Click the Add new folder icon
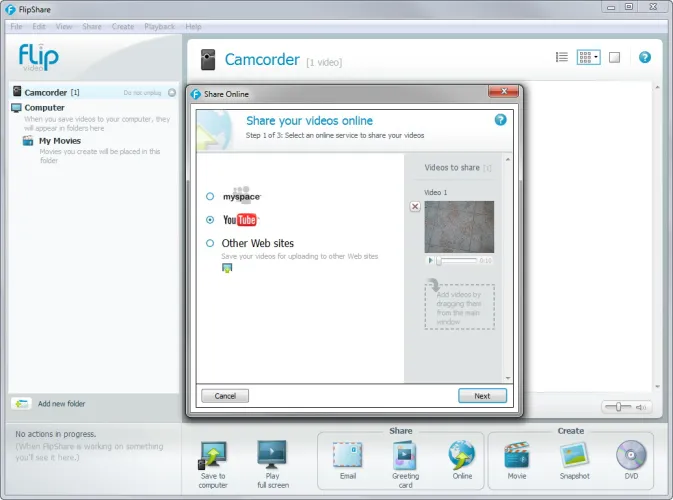The image size is (673, 500). [21, 404]
